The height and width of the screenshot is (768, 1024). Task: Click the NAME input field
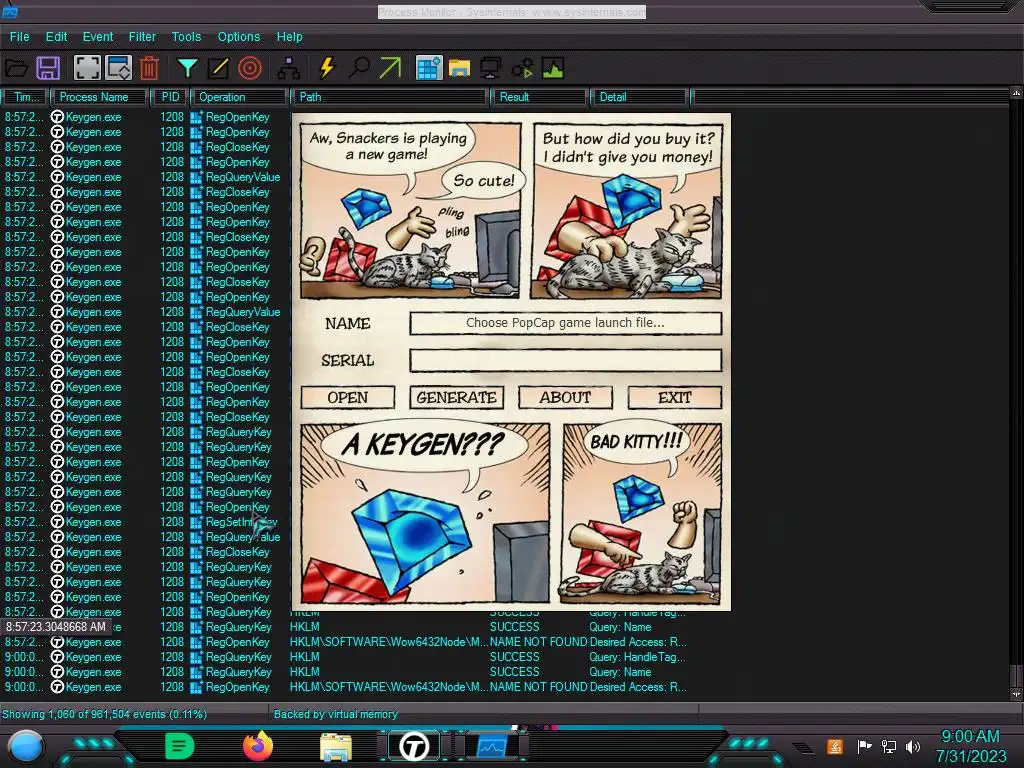click(566, 323)
